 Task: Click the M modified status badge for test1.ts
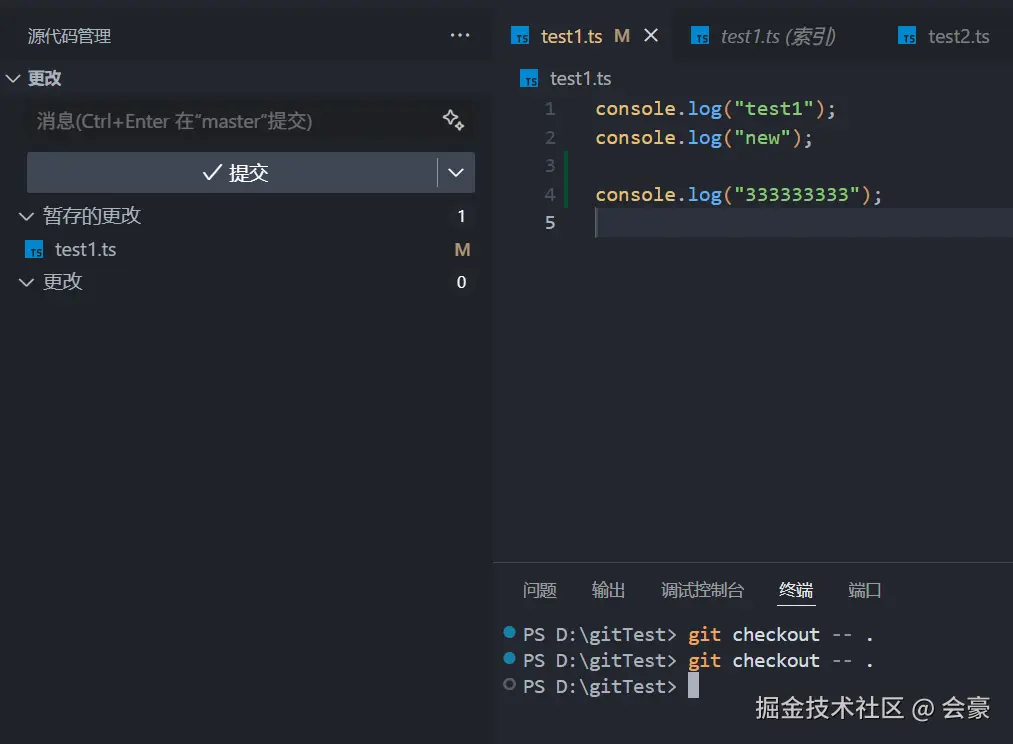point(462,250)
